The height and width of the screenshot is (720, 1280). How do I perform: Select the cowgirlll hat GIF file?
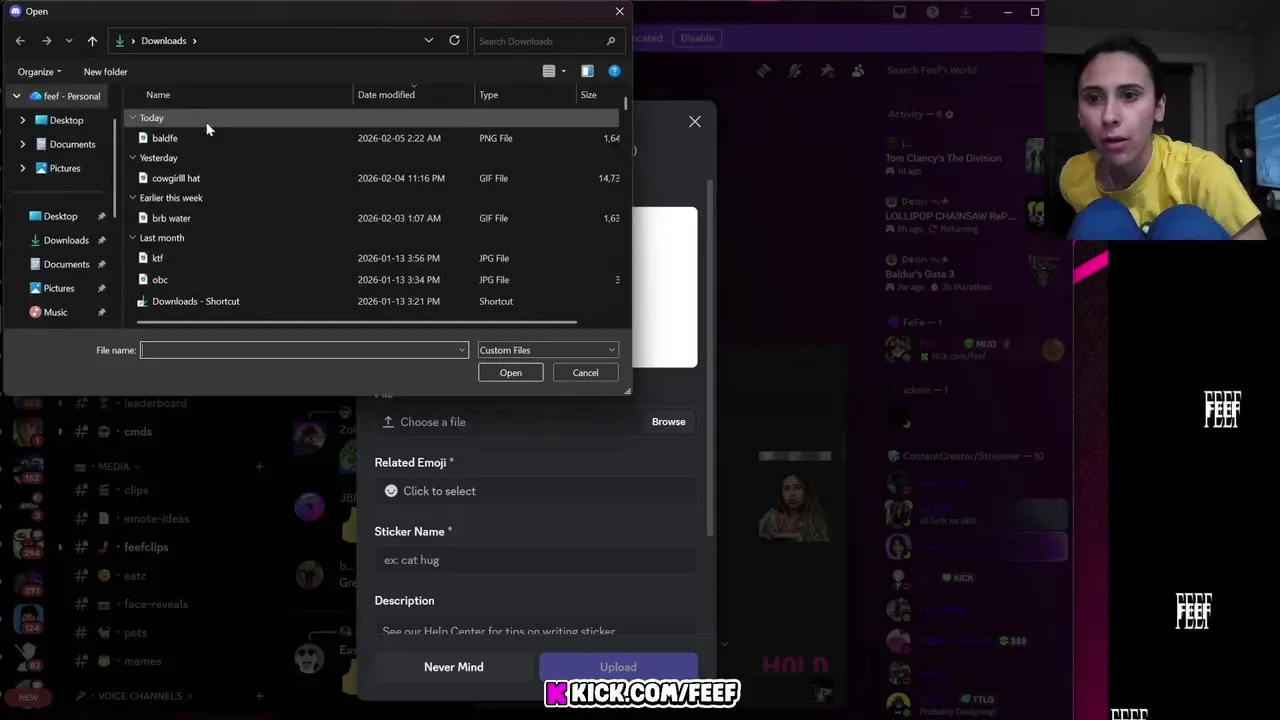[176, 178]
